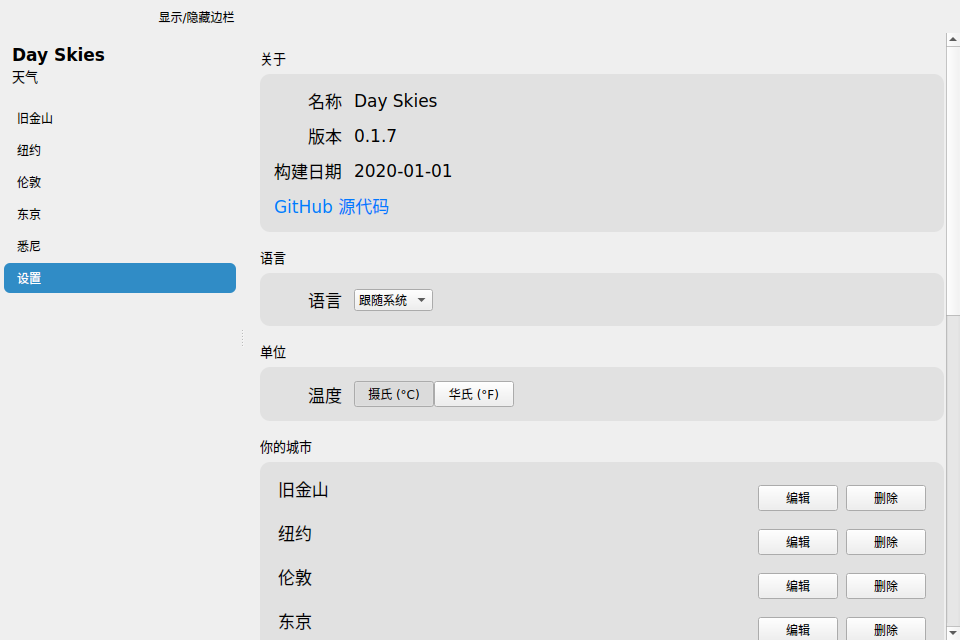Open the 悉尼 sidebar entry
960x640 pixels.
[120, 246]
